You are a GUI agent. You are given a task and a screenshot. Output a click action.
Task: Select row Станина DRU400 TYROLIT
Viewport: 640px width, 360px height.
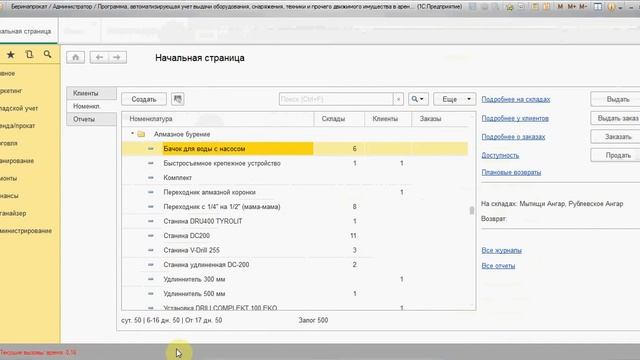click(295, 221)
